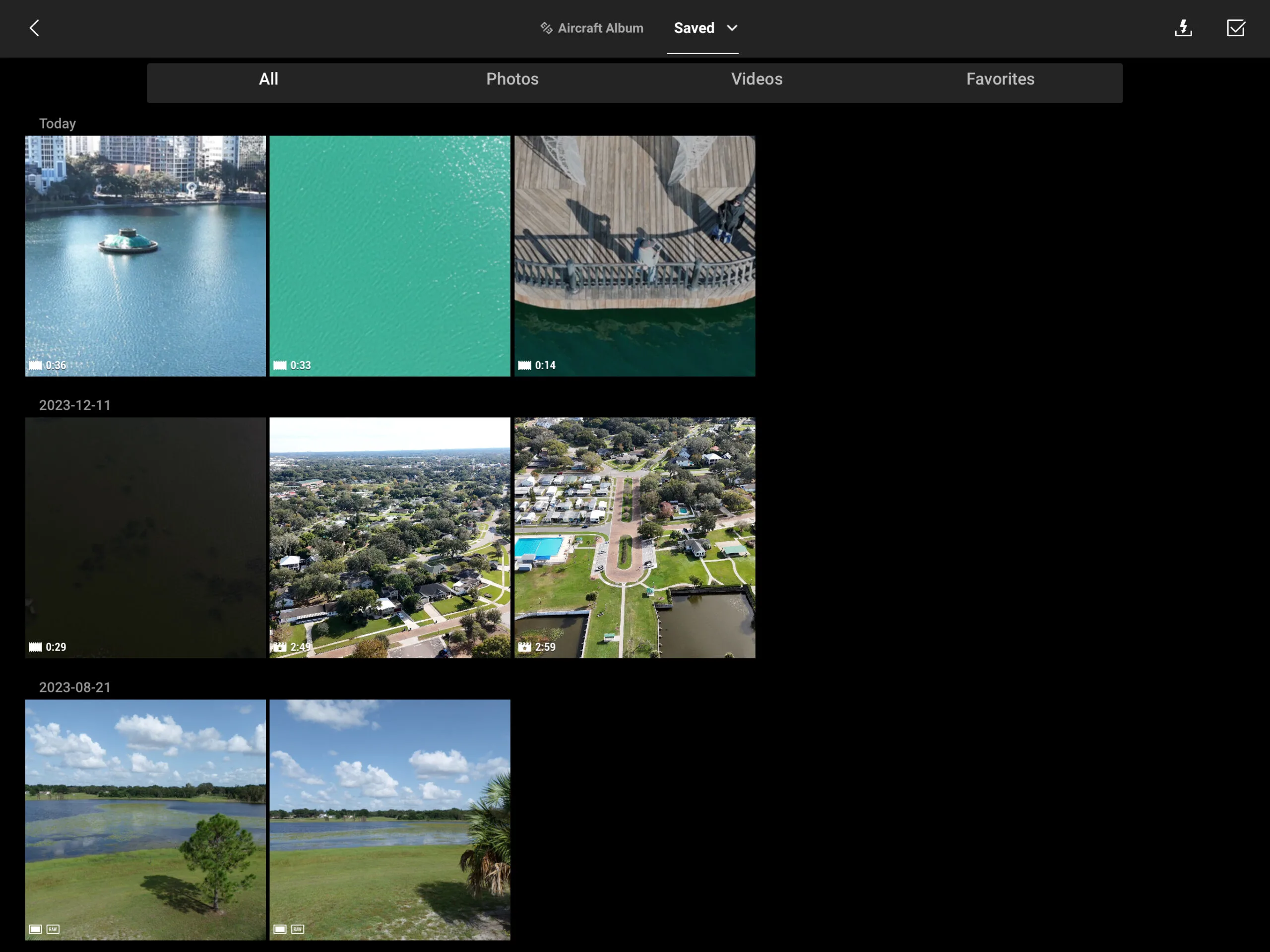The height and width of the screenshot is (952, 1270).
Task: Filter by Videos tab
Action: 757,79
